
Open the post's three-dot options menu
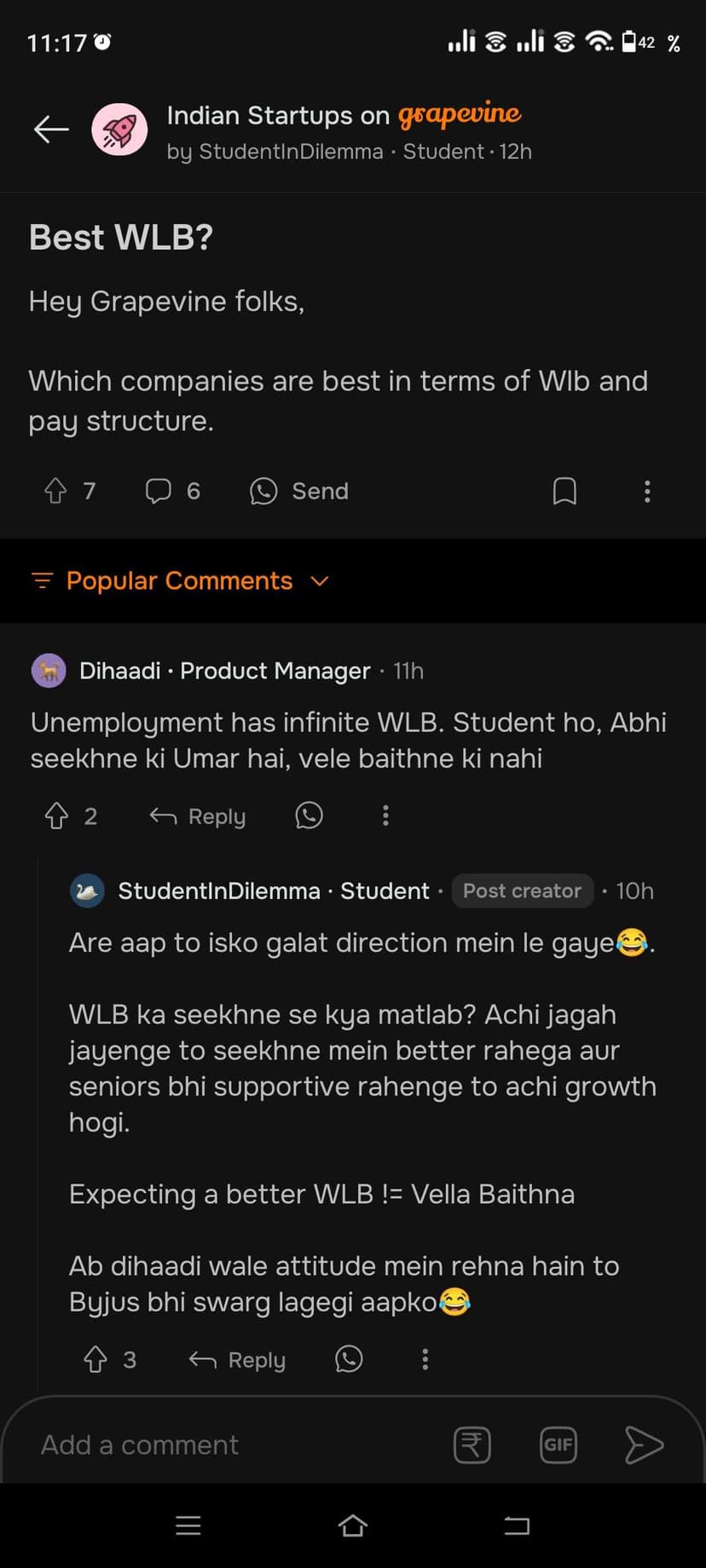pyautogui.click(x=647, y=491)
